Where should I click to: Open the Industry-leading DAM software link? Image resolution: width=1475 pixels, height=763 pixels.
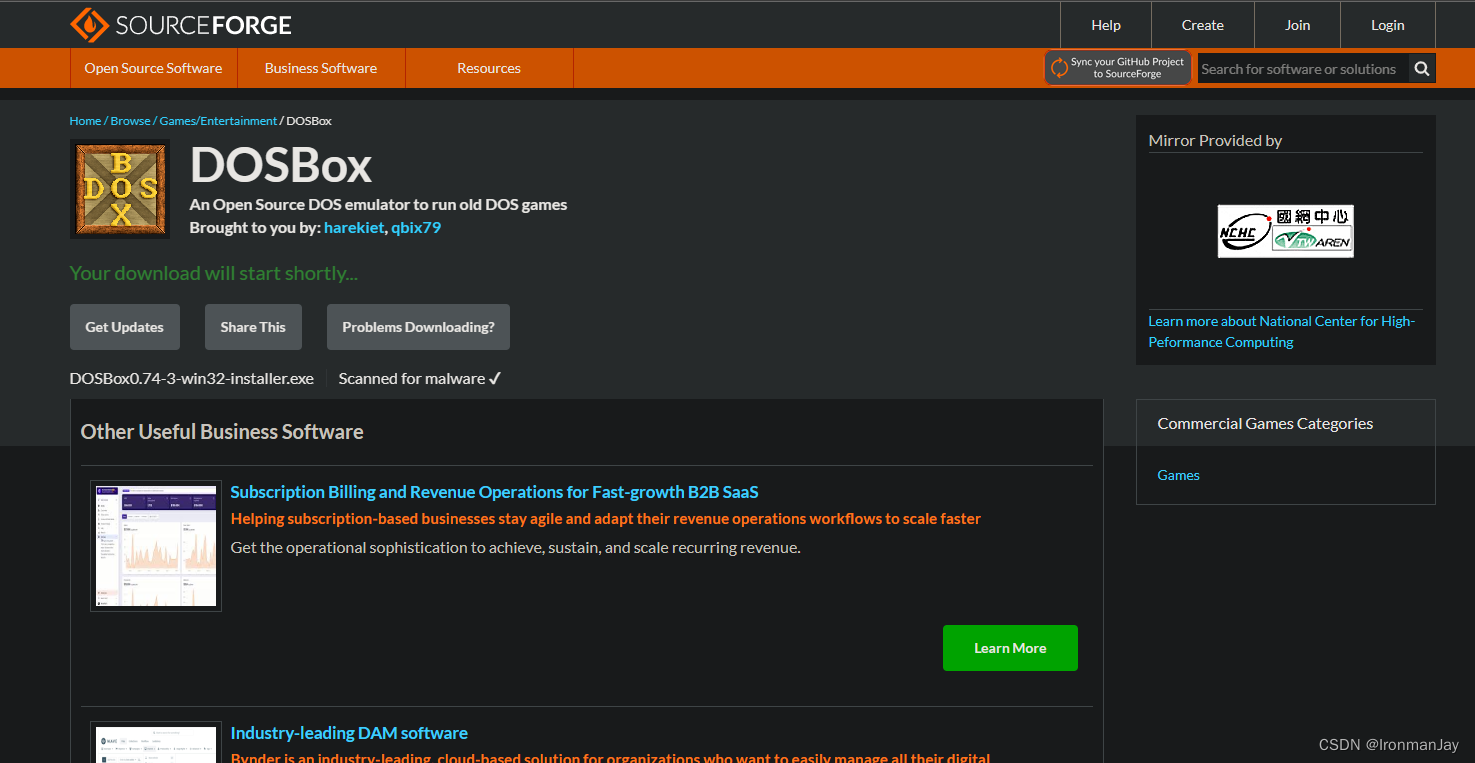click(349, 733)
